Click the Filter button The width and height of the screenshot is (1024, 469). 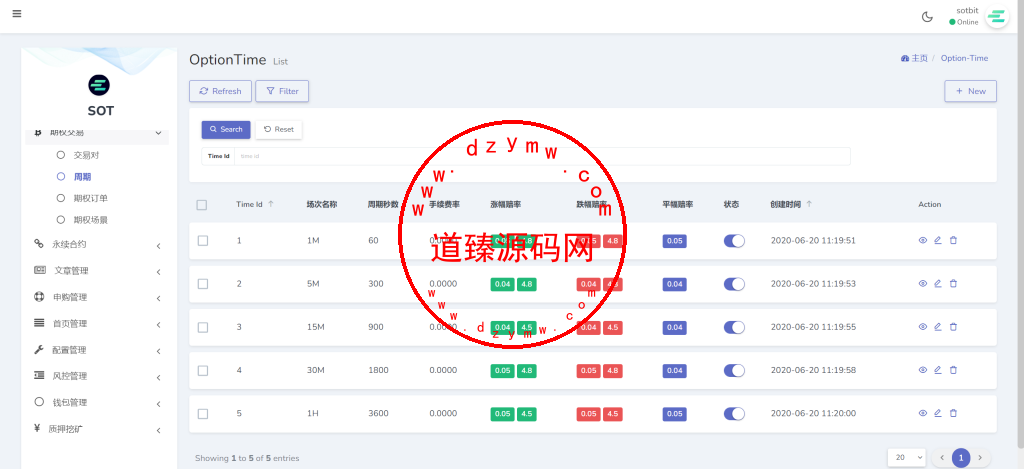click(x=282, y=91)
